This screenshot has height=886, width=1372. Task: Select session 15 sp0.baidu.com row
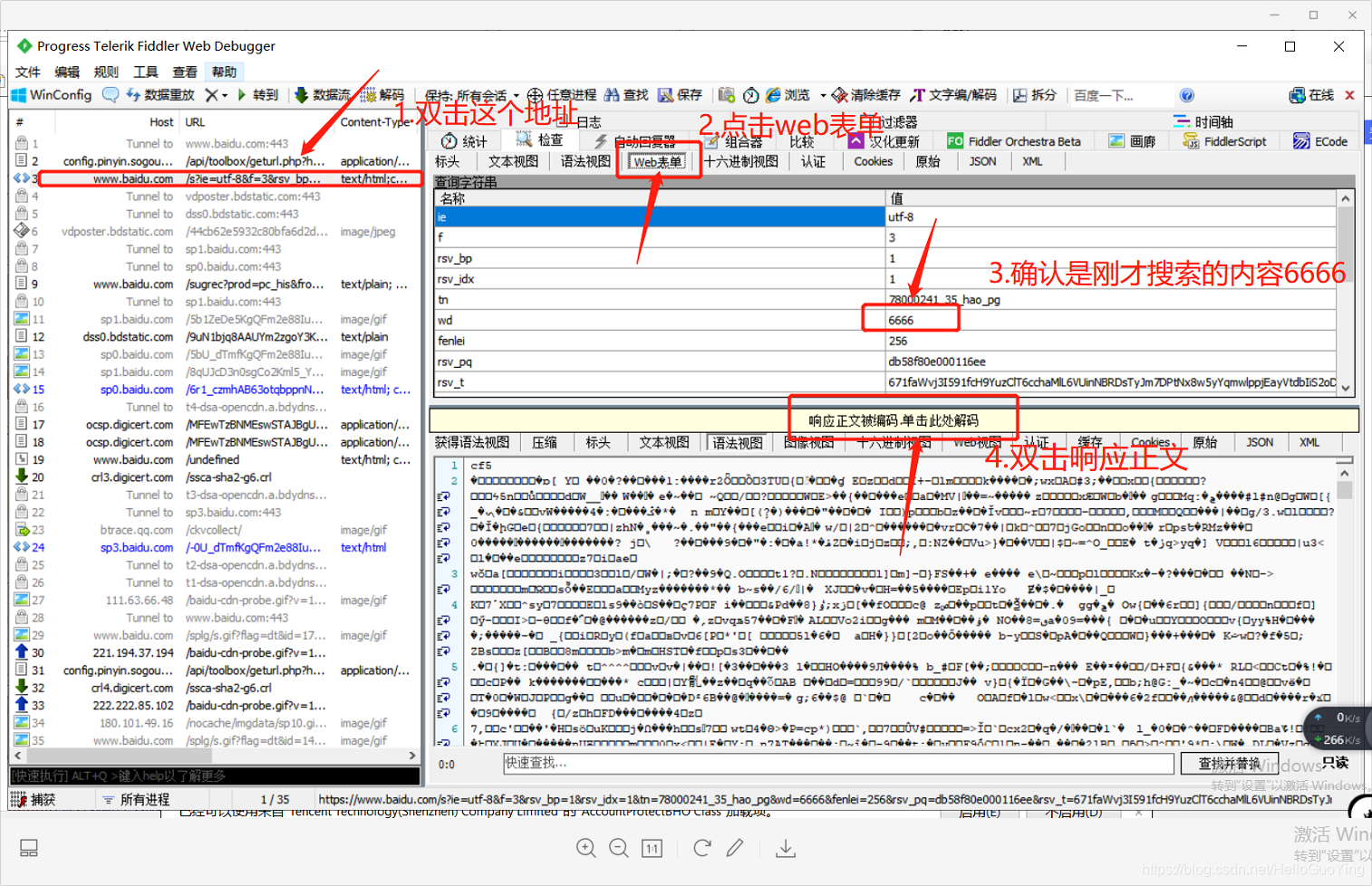tap(216, 390)
